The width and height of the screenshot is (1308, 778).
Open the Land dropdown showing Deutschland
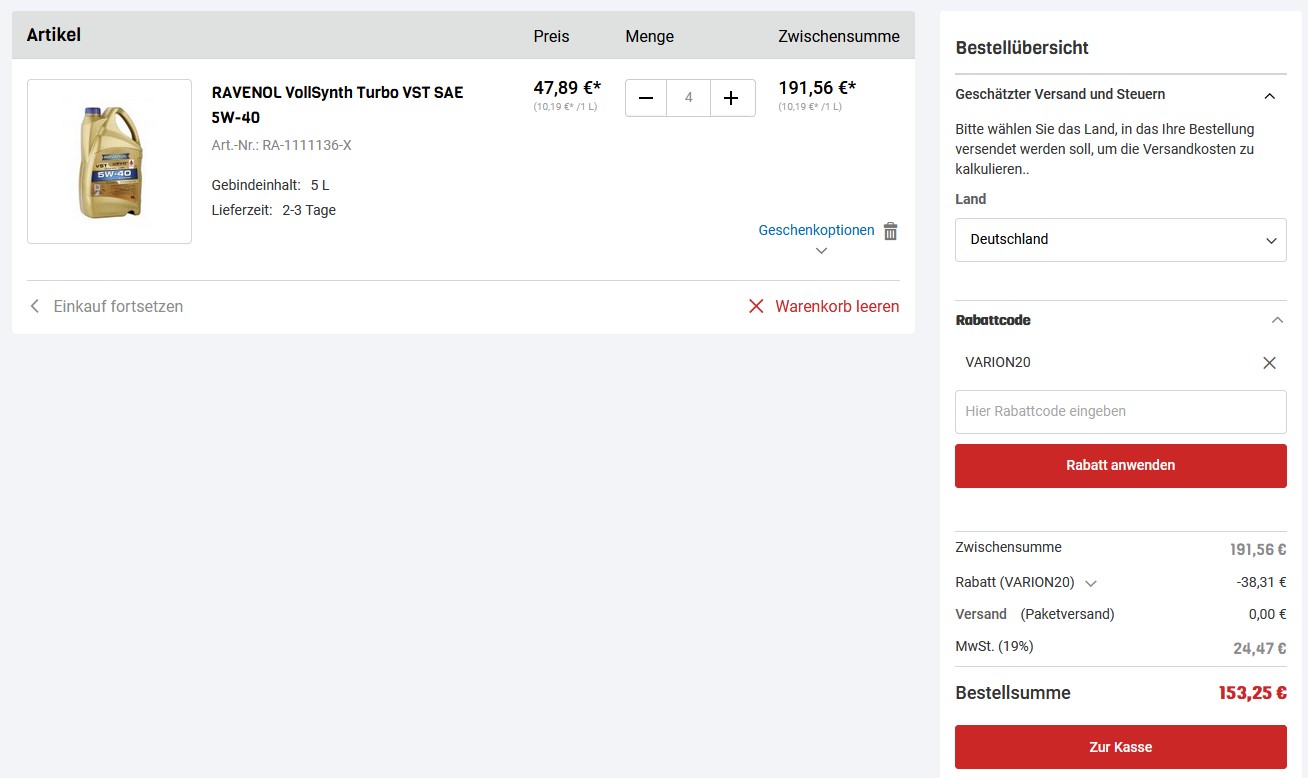tap(1121, 240)
